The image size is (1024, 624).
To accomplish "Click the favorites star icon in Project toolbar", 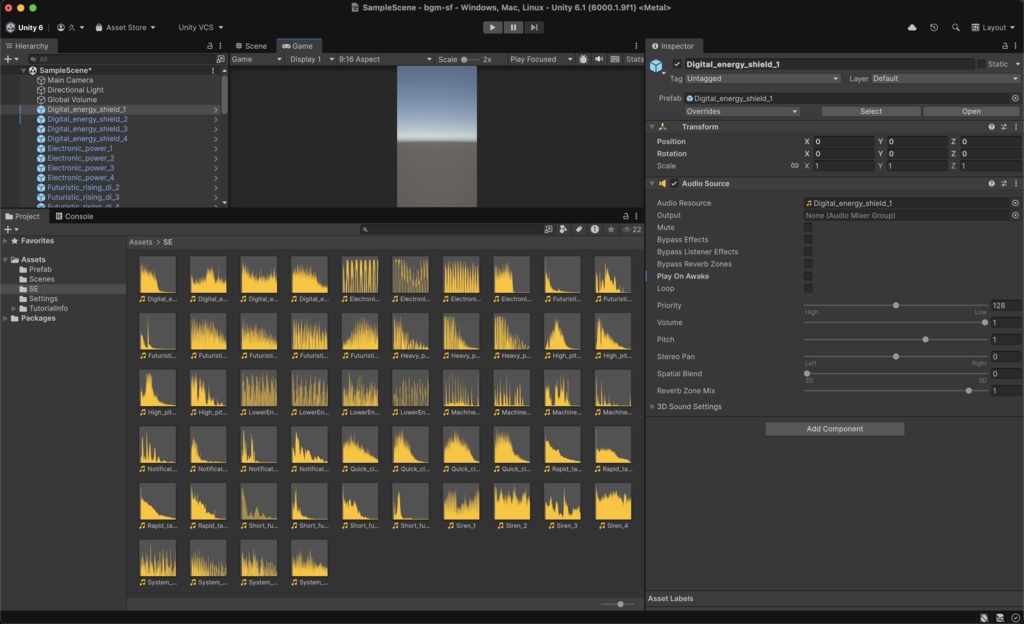I will [611, 229].
